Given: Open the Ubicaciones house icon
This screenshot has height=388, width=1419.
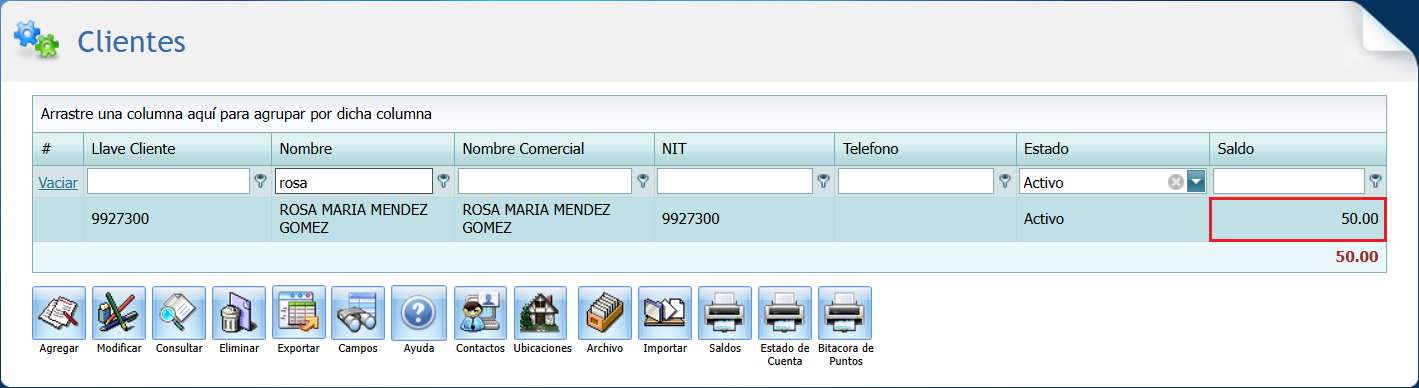Looking at the screenshot, I should point(541,313).
